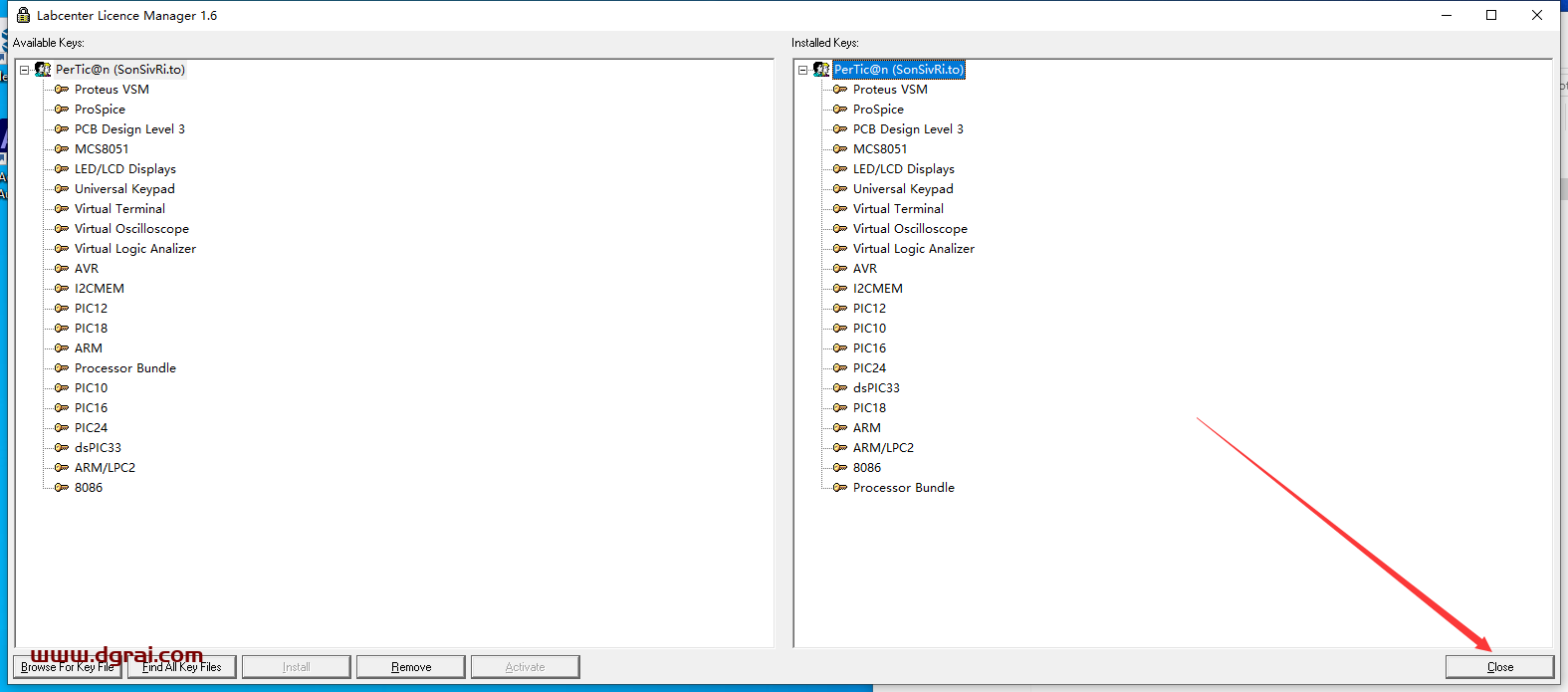Click the user icon beside PerTic@n in Installed Keys

coord(821,70)
